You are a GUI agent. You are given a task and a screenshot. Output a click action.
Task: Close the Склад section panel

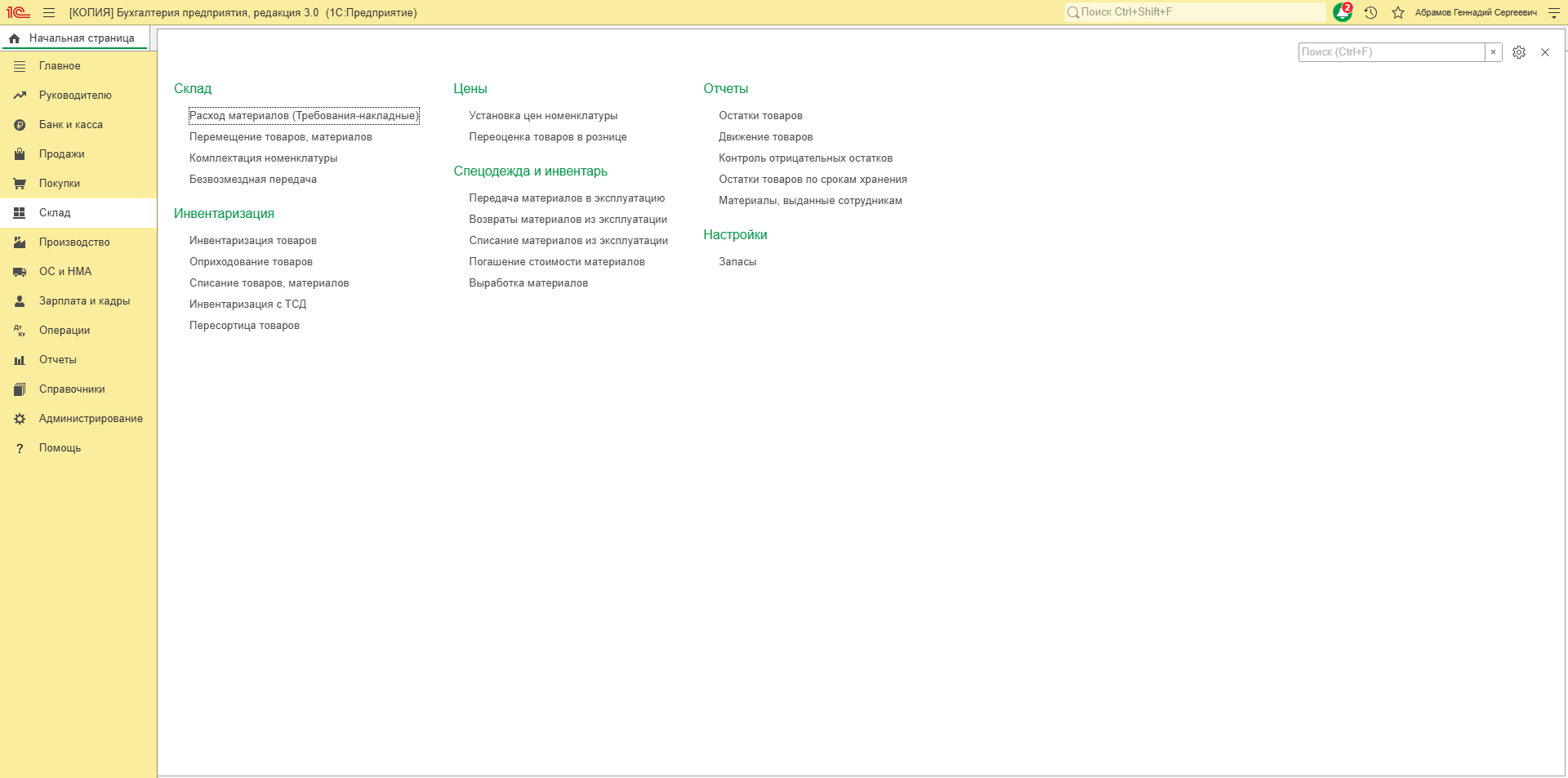point(1545,52)
